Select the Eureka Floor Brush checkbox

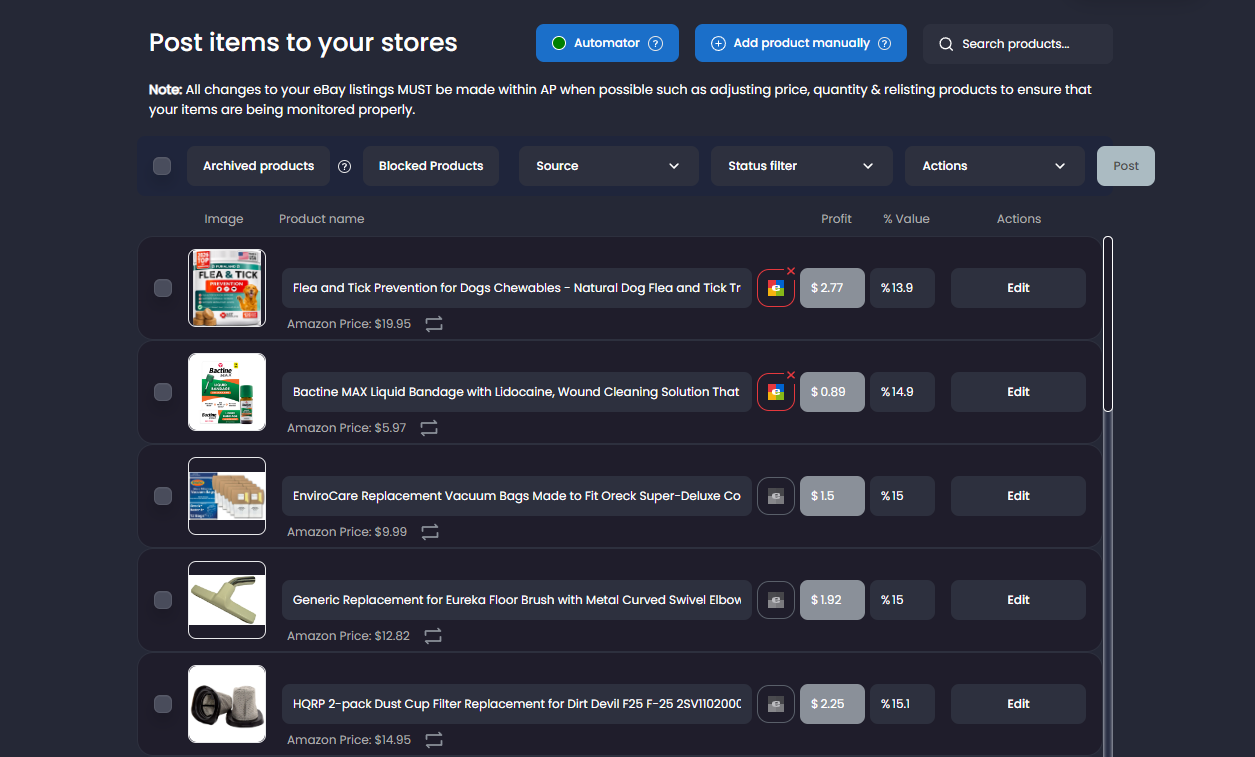tap(163, 600)
